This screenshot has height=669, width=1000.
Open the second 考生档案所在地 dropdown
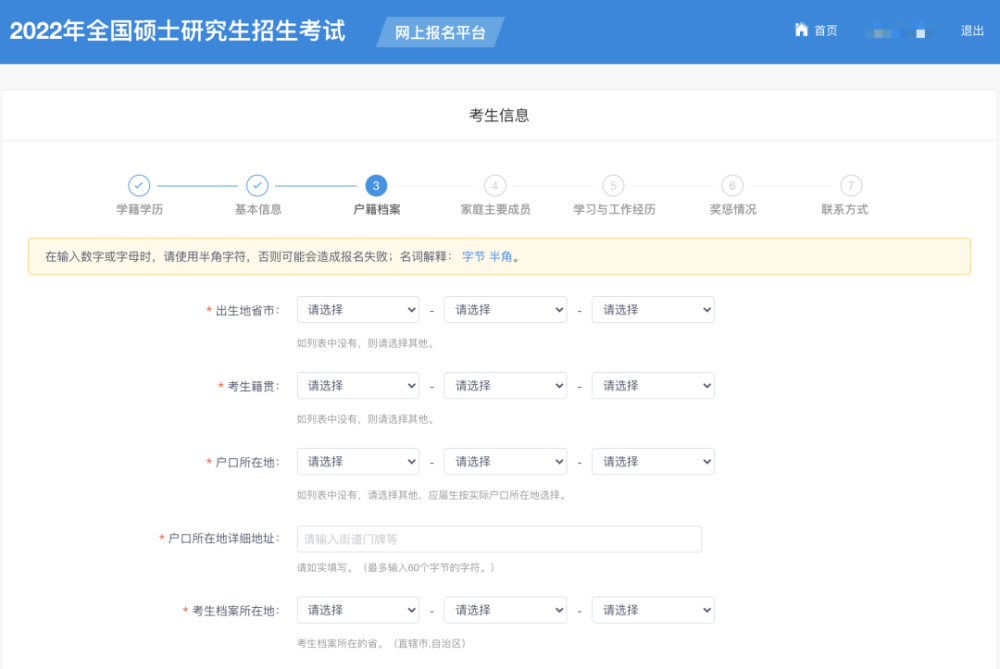pyautogui.click(x=505, y=610)
